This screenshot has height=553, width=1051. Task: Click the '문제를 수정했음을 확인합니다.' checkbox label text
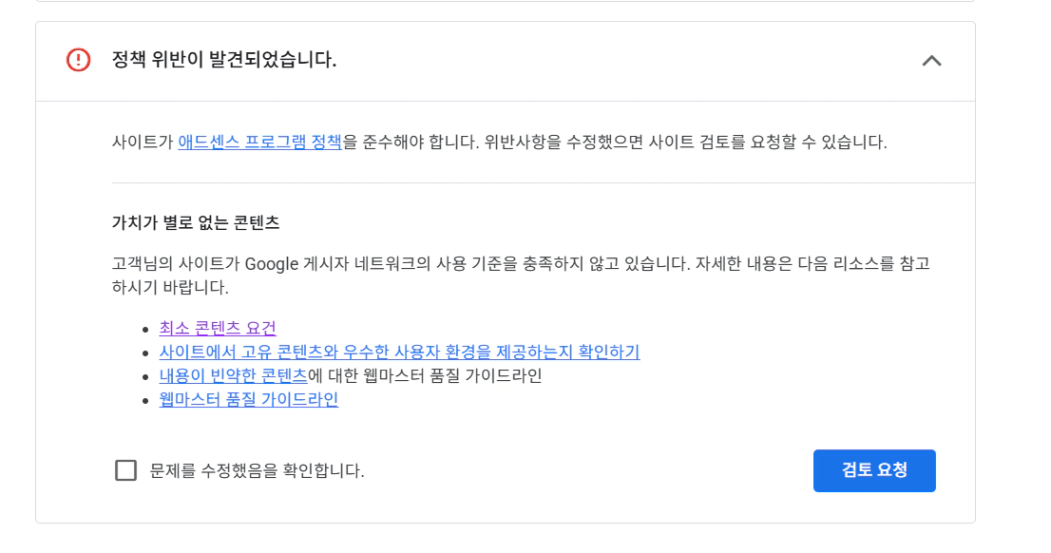257,470
